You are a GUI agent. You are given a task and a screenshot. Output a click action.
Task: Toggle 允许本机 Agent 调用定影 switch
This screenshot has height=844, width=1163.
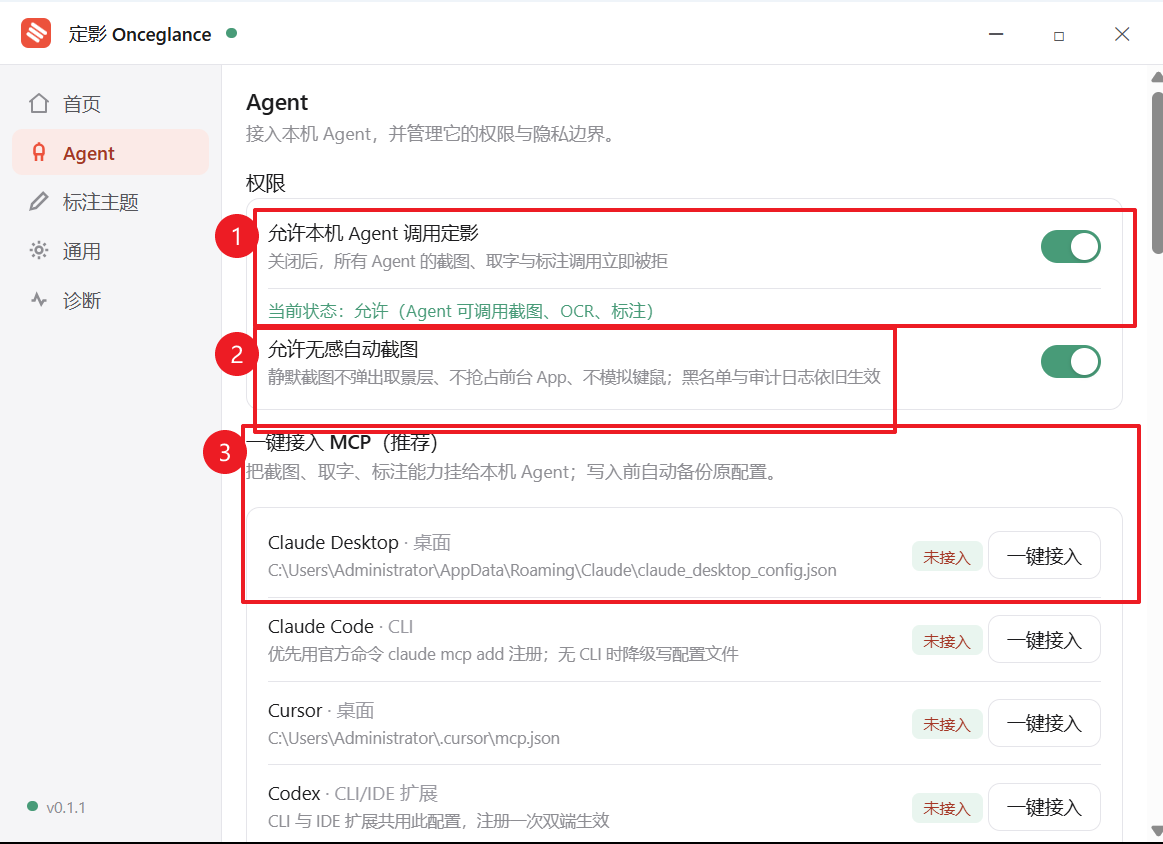(1070, 246)
